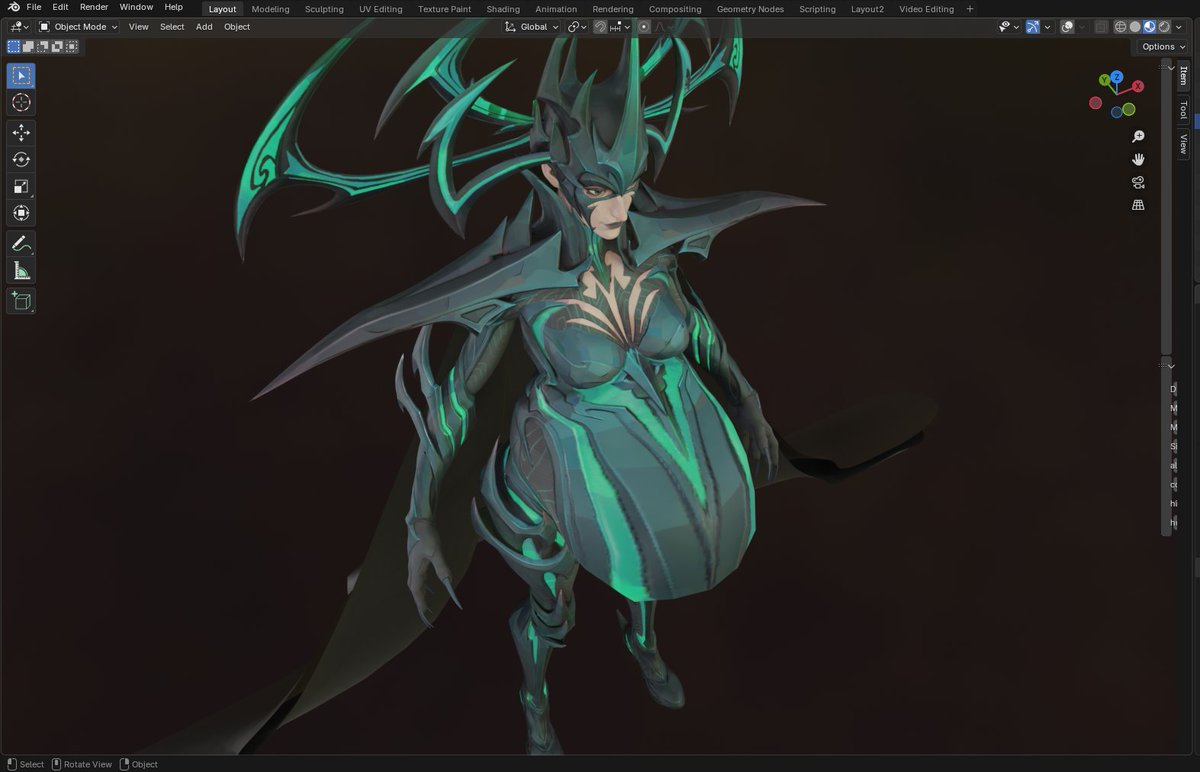The width and height of the screenshot is (1200, 772).
Task: Open the sidebar View tab
Action: [x=1183, y=143]
